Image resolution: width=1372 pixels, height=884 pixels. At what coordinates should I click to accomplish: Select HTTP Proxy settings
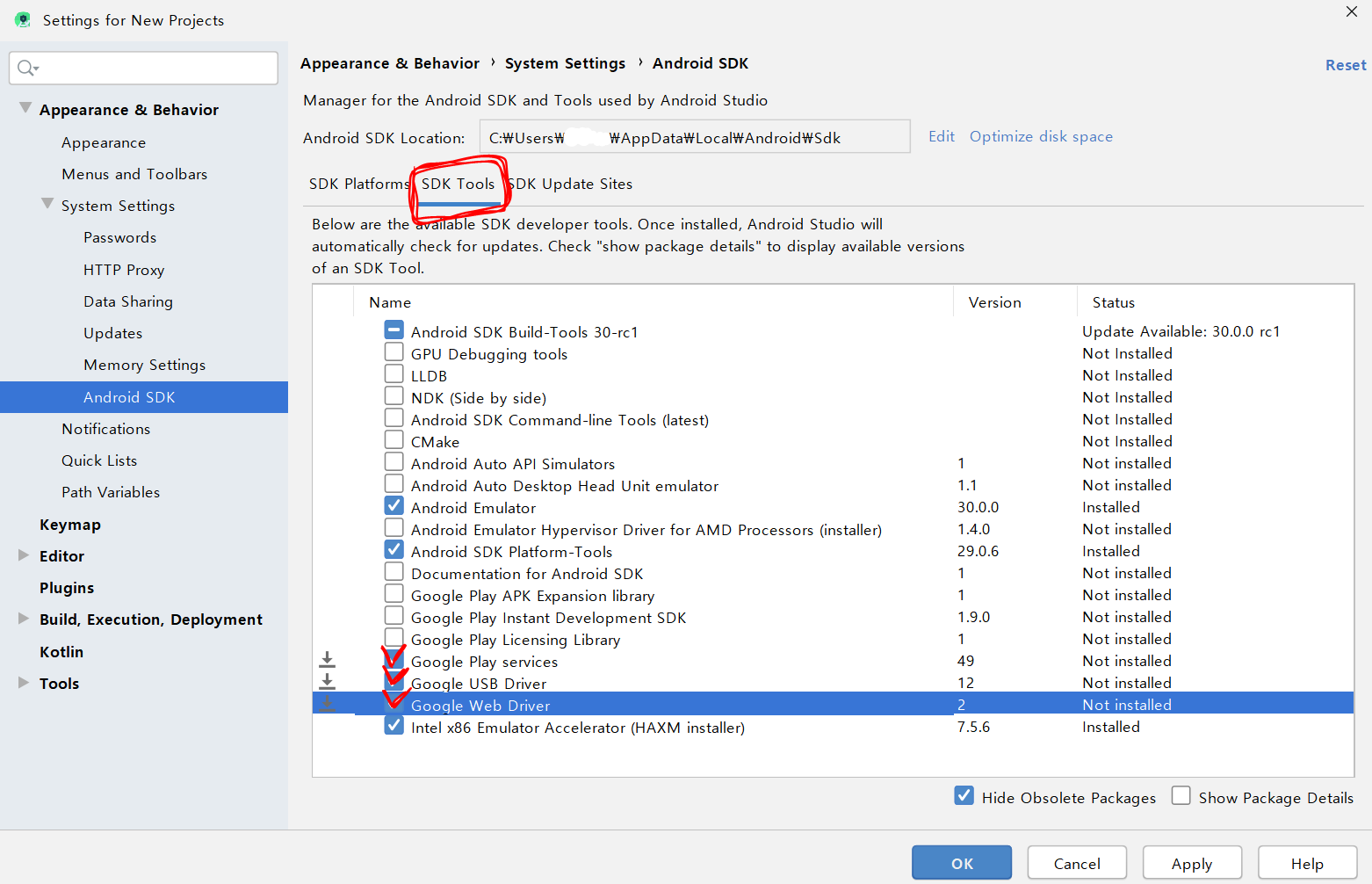pyautogui.click(x=124, y=270)
